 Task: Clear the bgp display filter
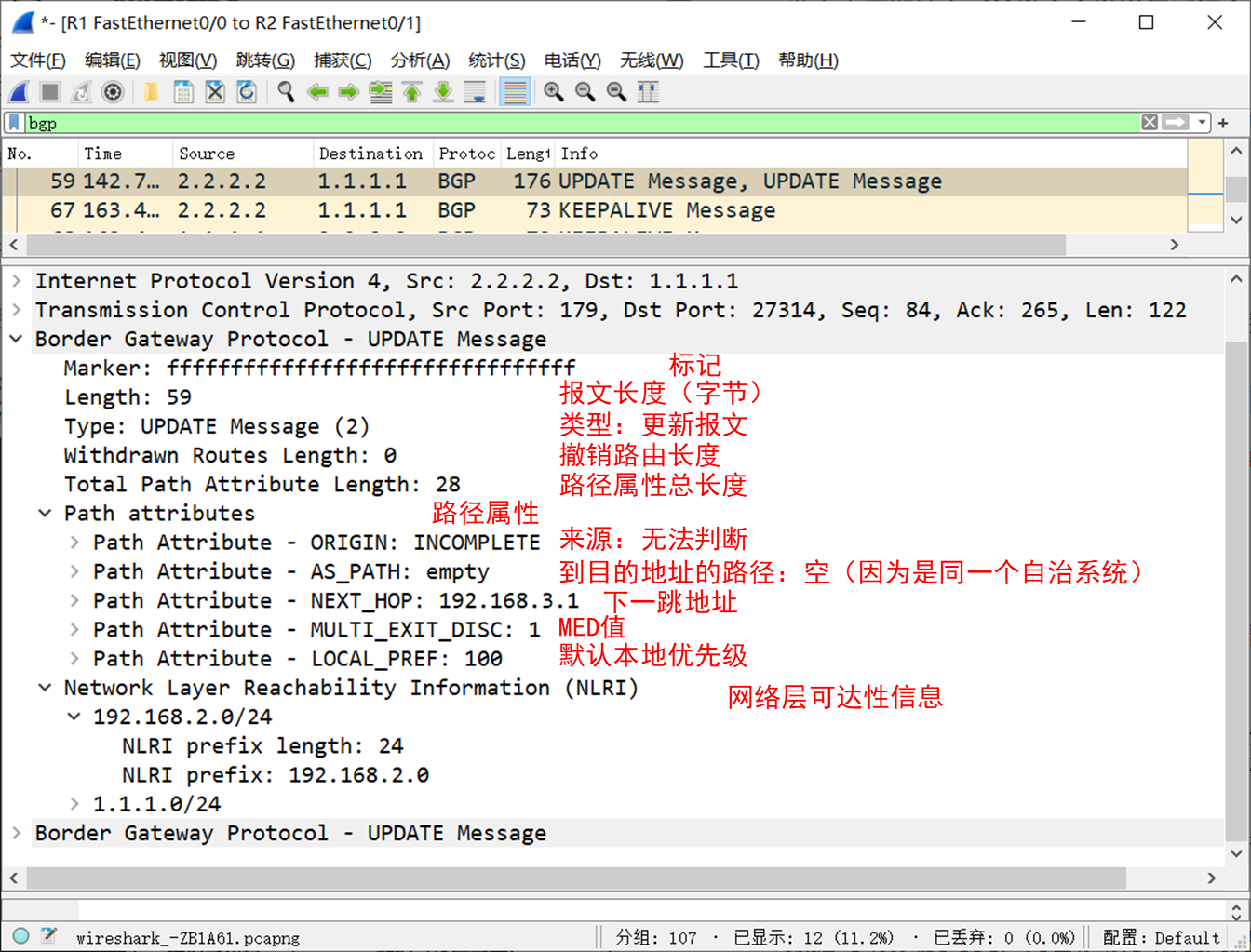point(1150,123)
